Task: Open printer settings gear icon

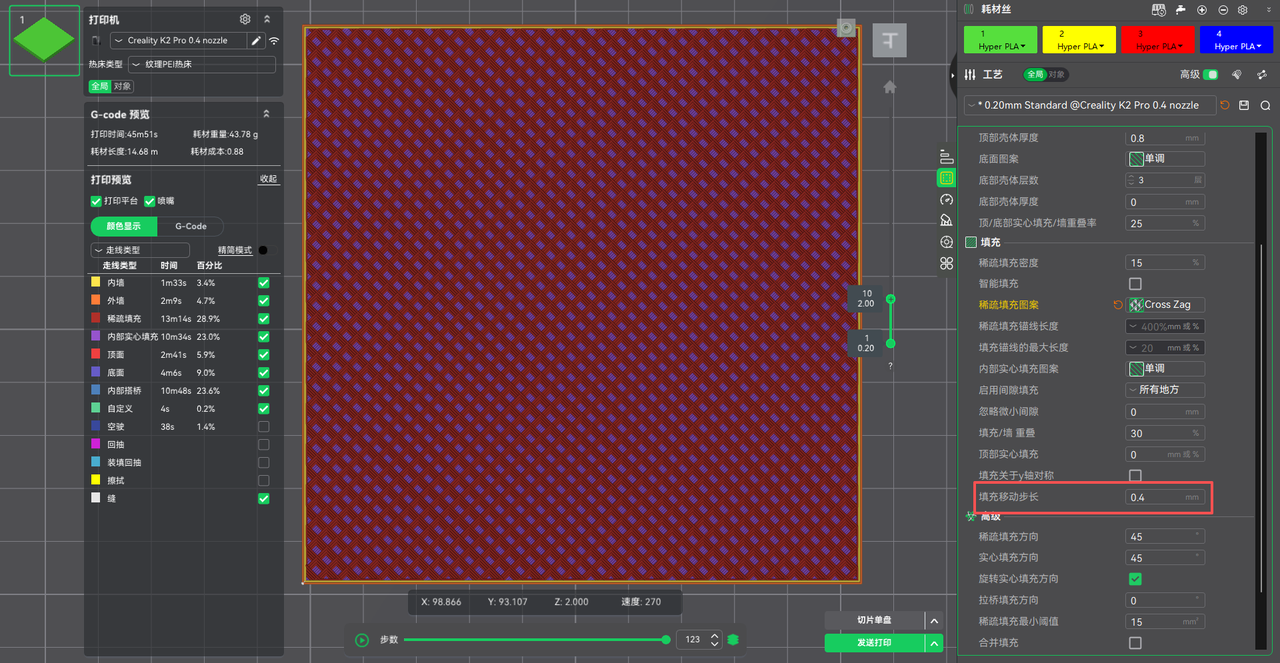Action: pyautogui.click(x=245, y=20)
